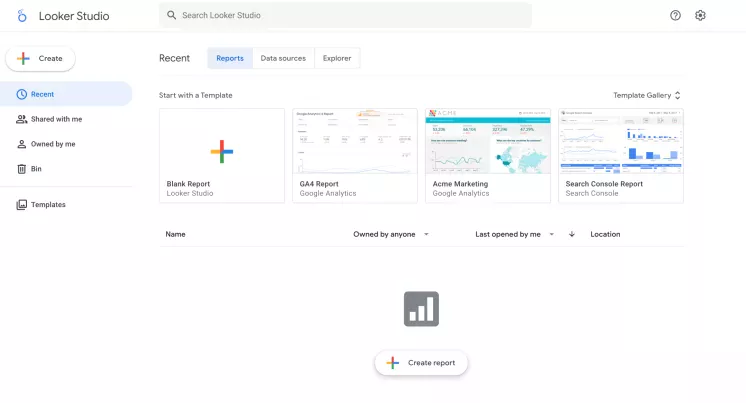Click the plus icon on Create report

[x=393, y=363]
